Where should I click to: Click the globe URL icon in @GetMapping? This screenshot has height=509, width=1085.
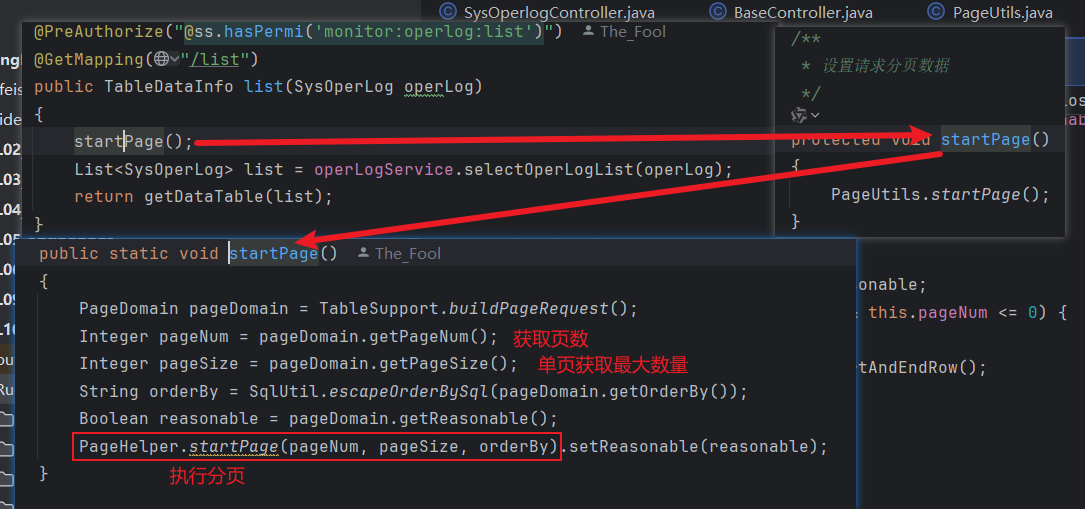(161, 59)
